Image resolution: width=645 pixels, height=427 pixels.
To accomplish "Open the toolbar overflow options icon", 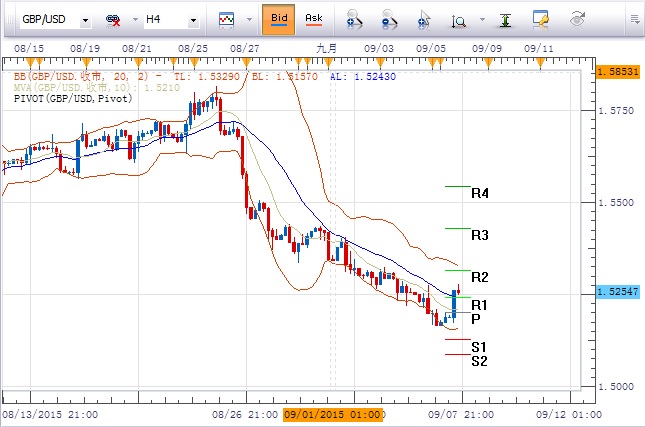I will [635, 19].
